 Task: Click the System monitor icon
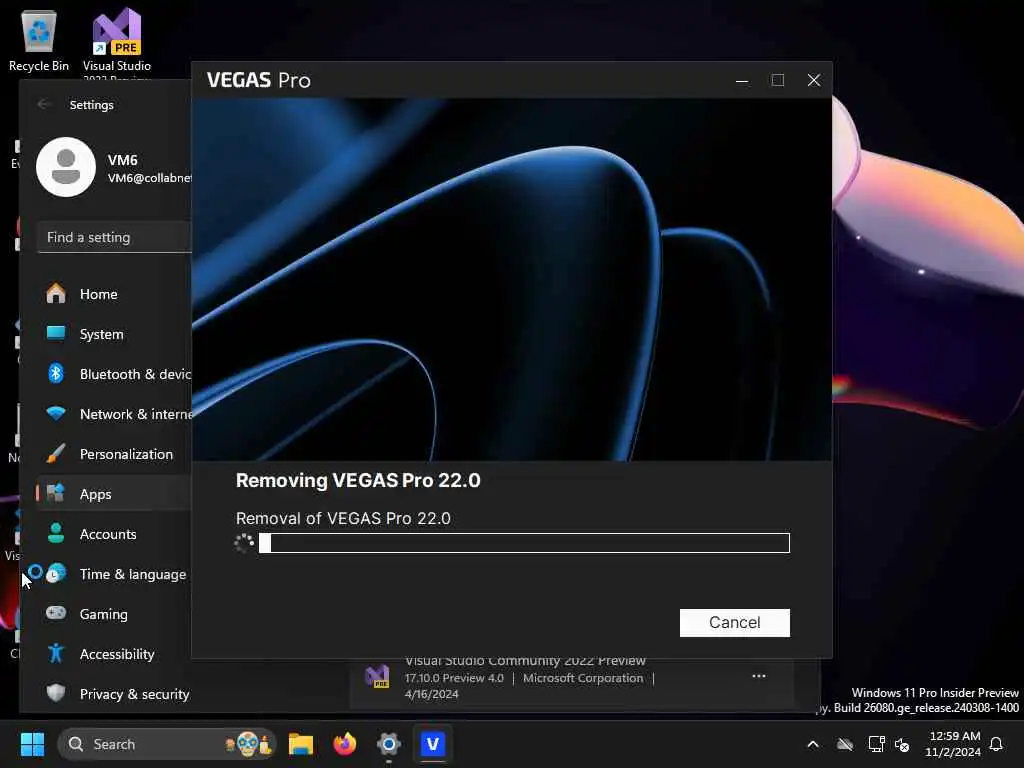click(x=56, y=333)
